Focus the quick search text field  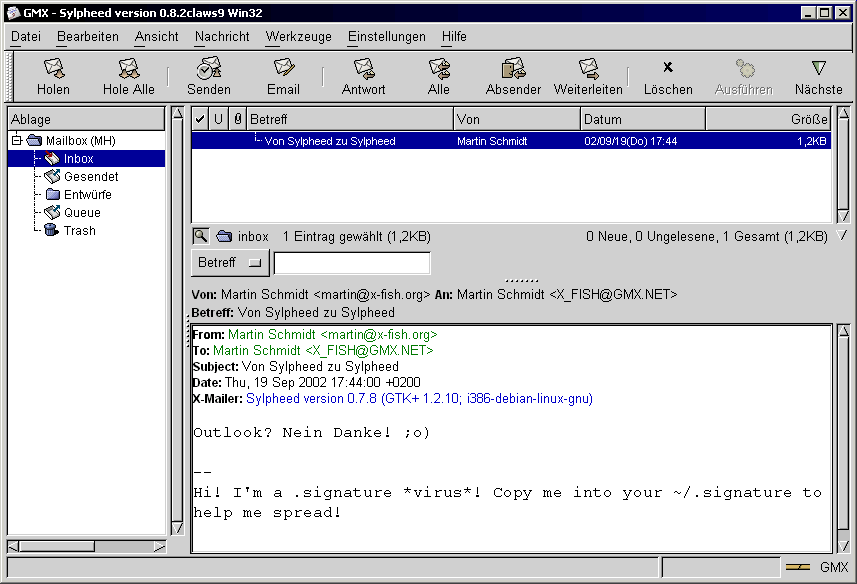click(352, 263)
